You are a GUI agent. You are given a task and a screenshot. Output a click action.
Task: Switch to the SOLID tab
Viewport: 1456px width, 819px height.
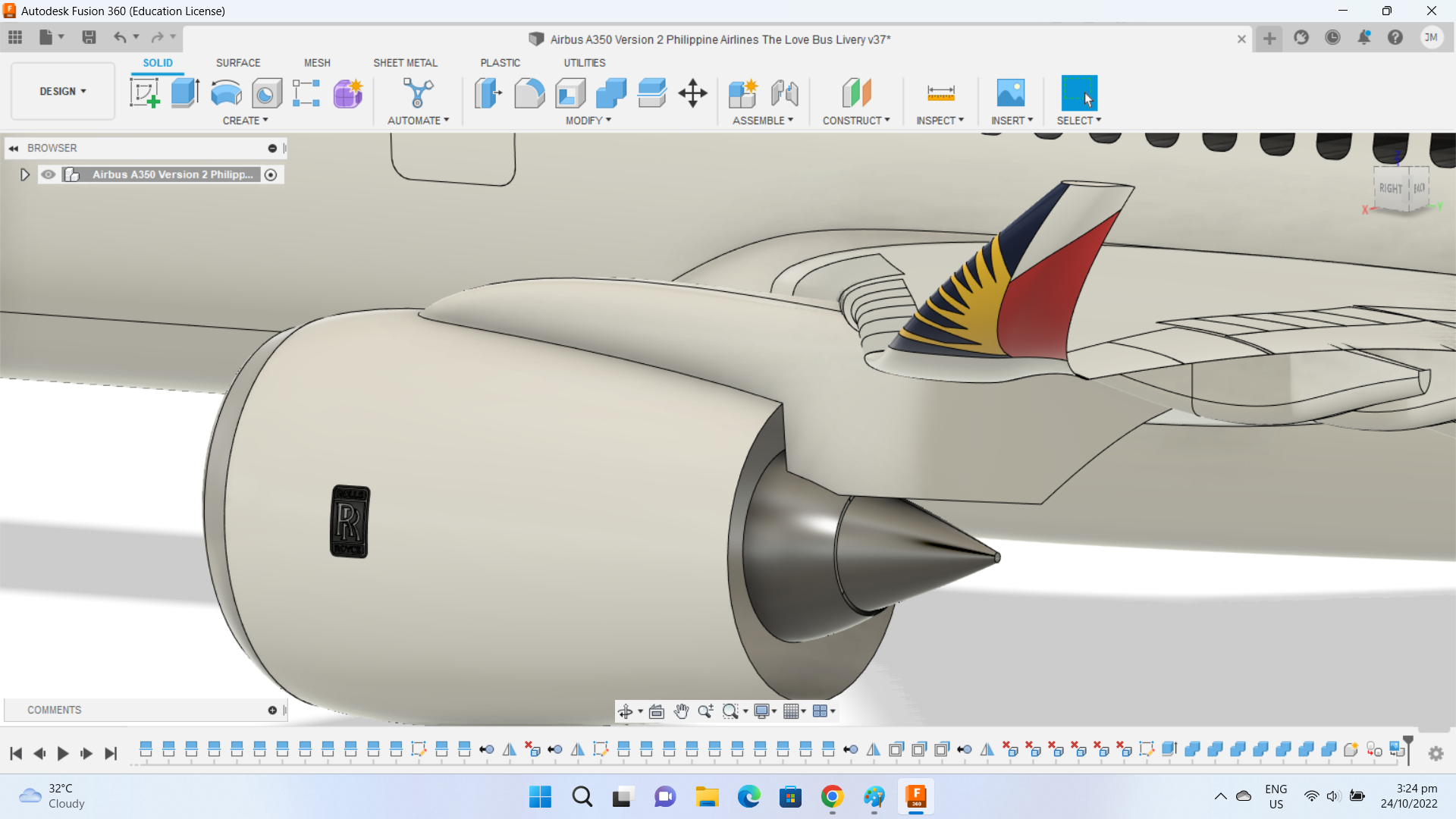pos(158,63)
